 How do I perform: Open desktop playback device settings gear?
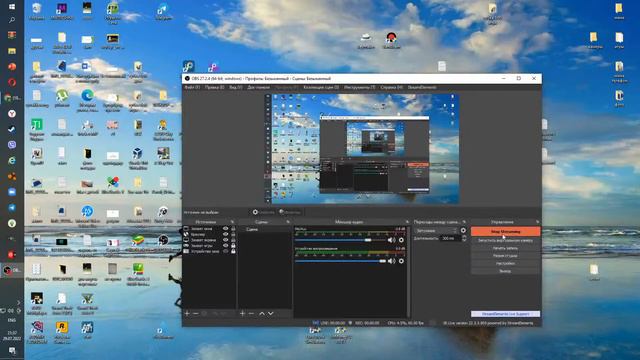(x=401, y=261)
